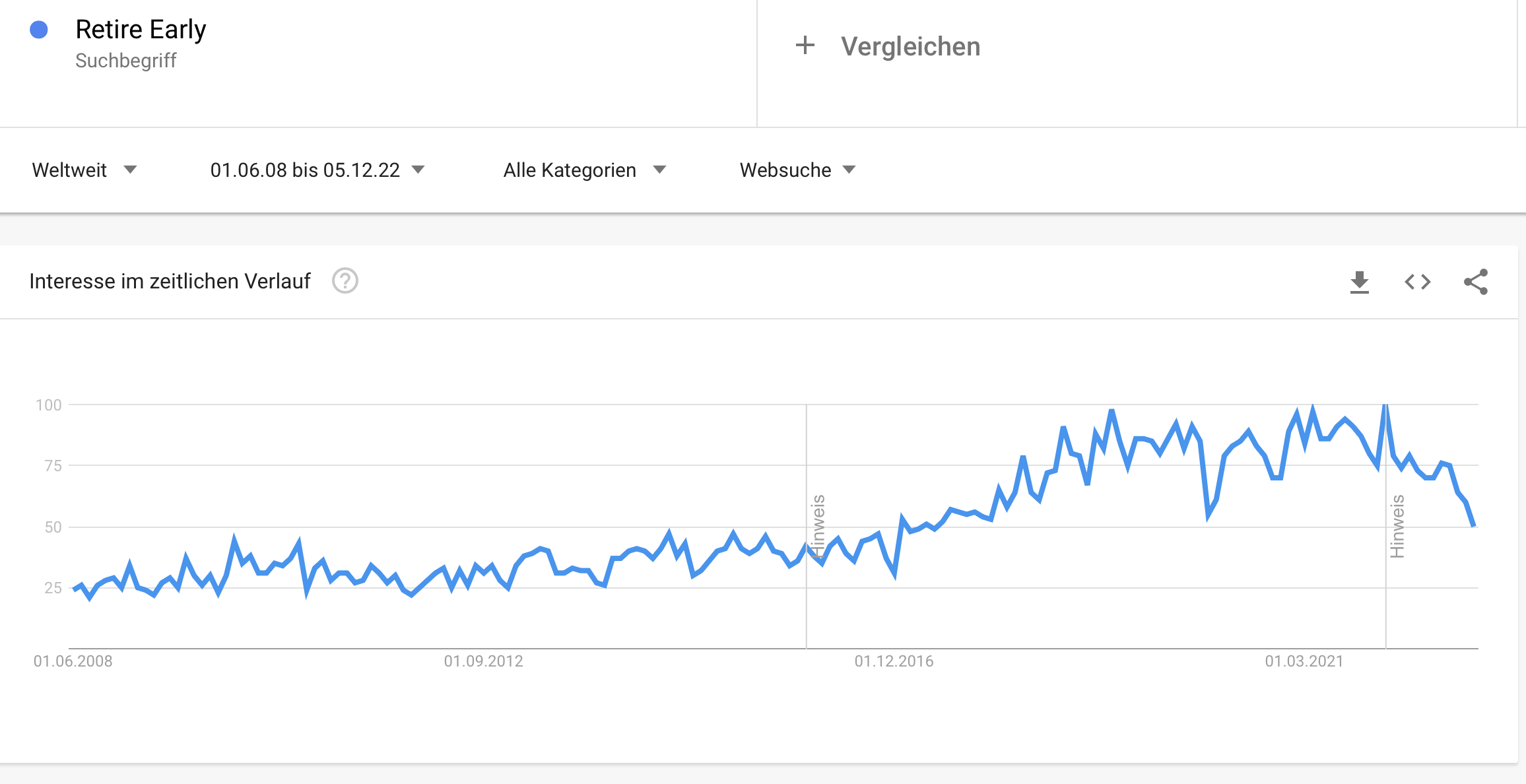
Task: Click the Hinweis note near 01.03.2021
Action: [x=1397, y=526]
